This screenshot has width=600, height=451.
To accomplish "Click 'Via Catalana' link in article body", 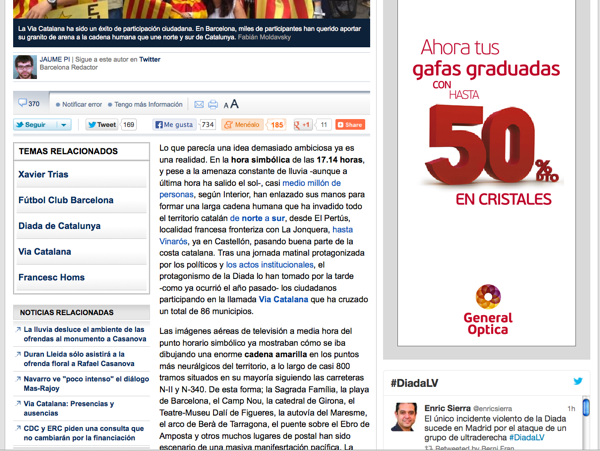I will click(284, 300).
